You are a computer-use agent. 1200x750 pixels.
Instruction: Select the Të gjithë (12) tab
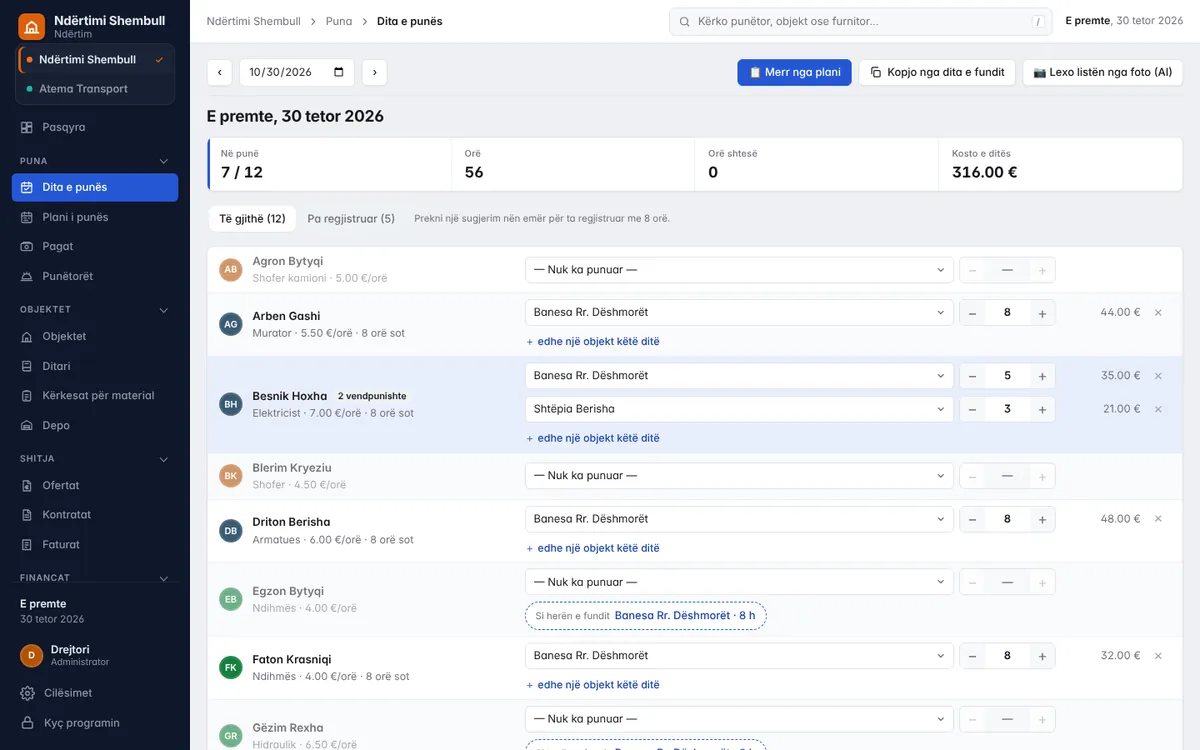click(x=252, y=218)
